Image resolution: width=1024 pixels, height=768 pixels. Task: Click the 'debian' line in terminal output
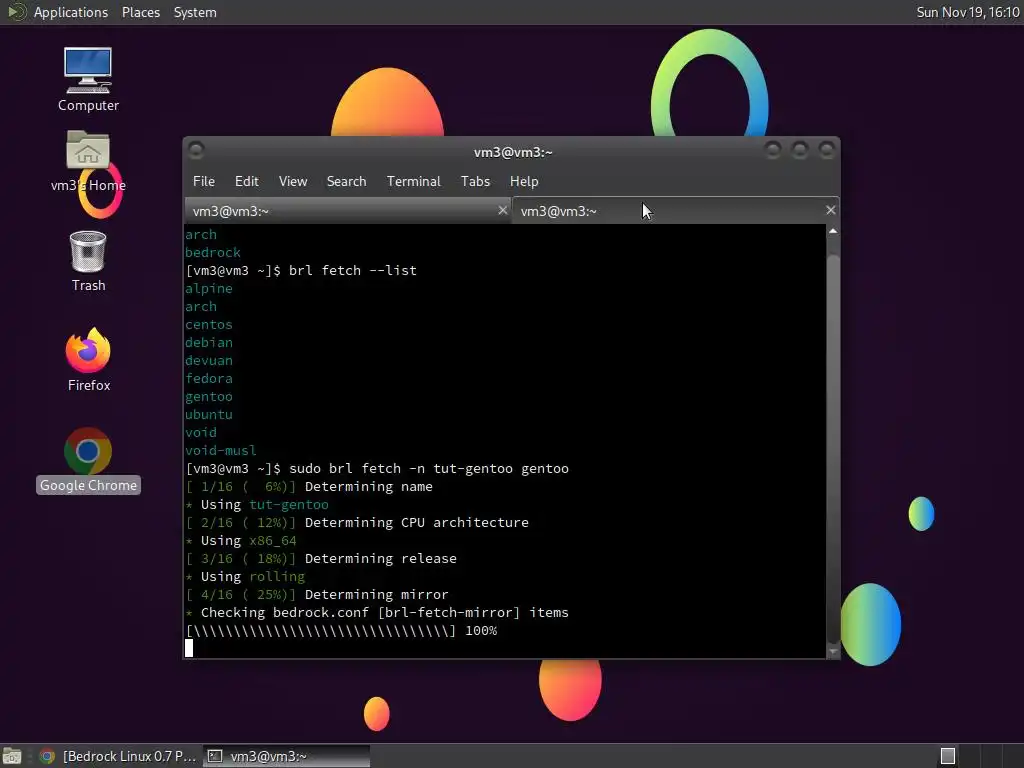(x=208, y=342)
